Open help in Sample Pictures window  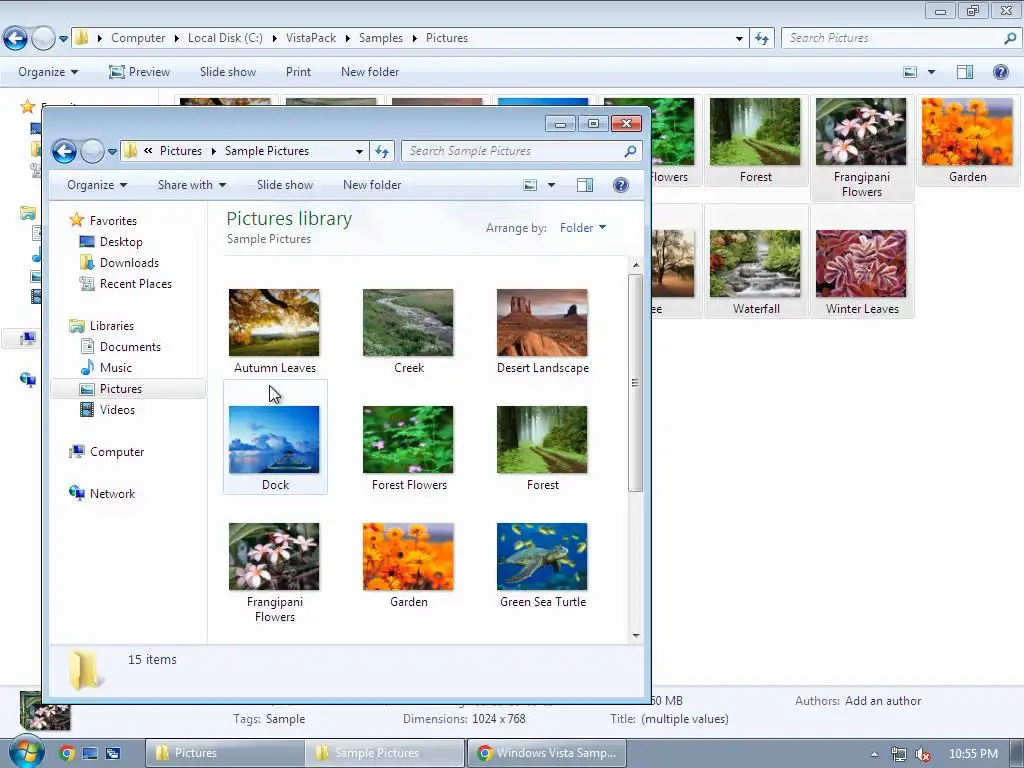(x=621, y=185)
